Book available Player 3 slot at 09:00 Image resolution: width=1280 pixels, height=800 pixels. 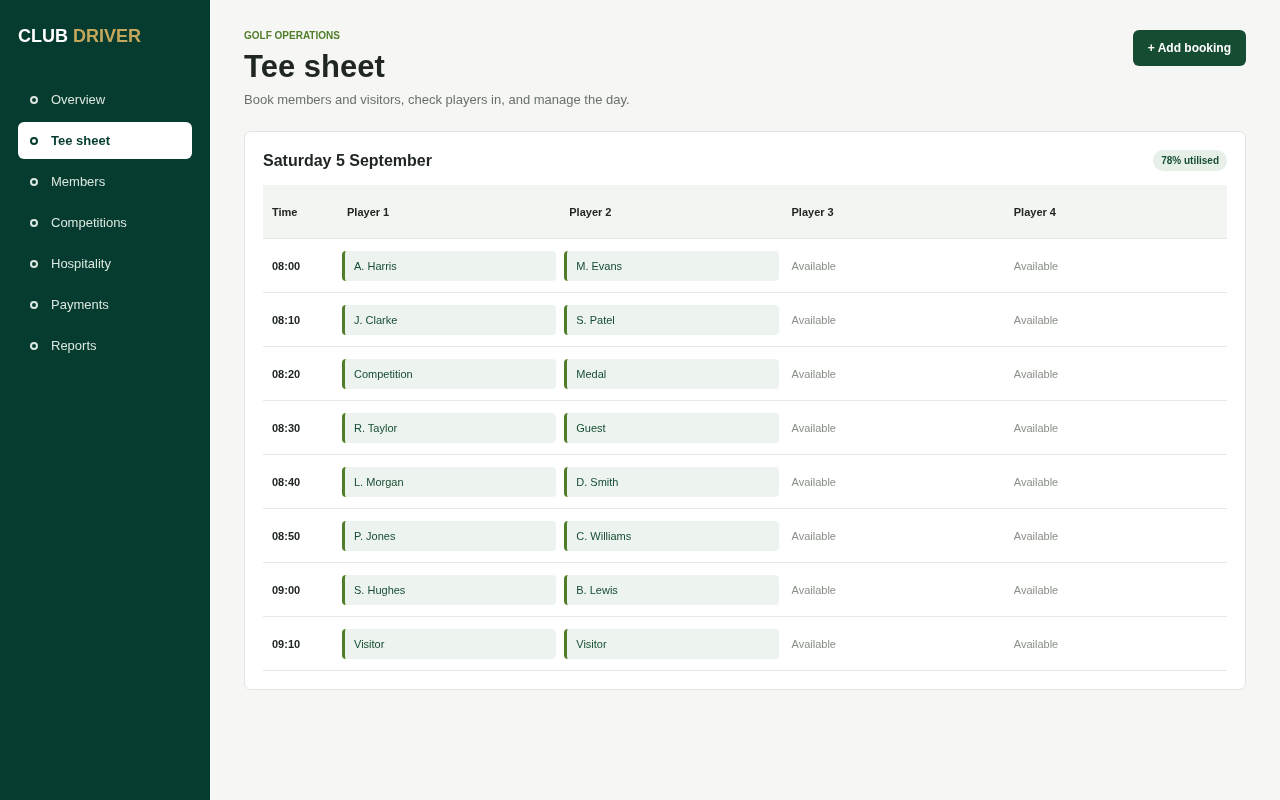814,590
